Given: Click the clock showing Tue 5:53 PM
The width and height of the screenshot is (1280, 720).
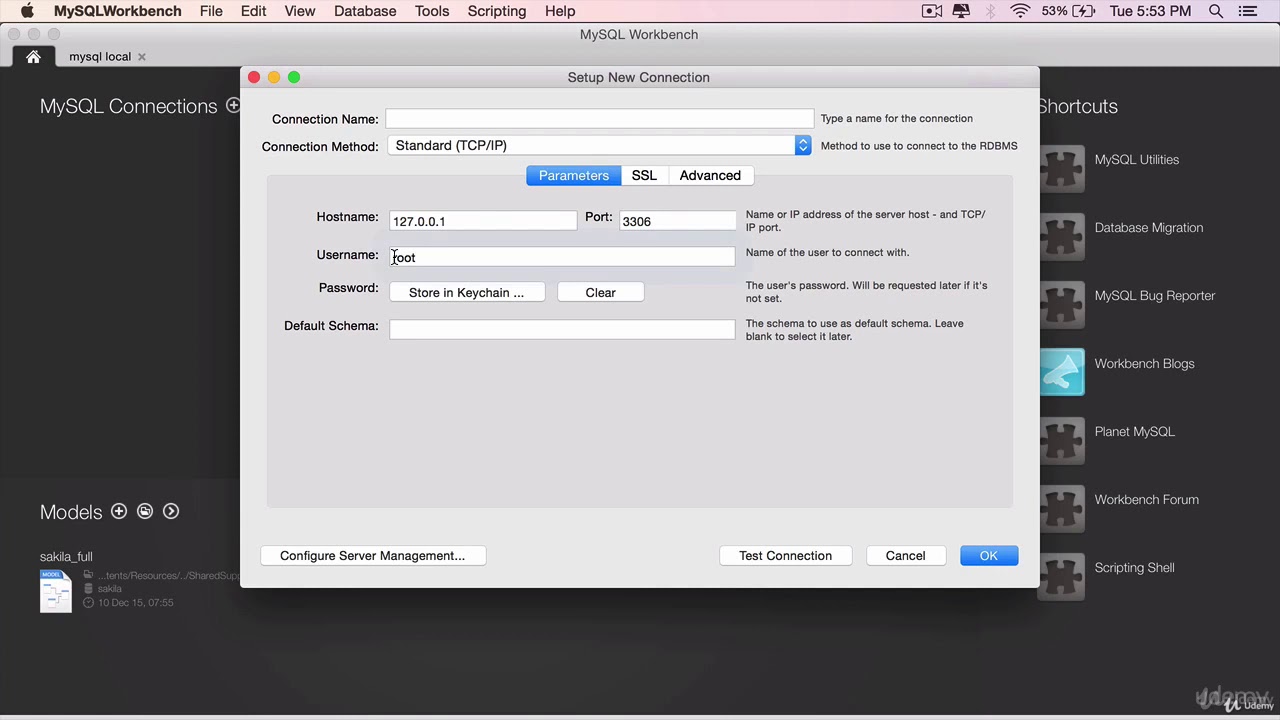Looking at the screenshot, I should pos(1151,11).
